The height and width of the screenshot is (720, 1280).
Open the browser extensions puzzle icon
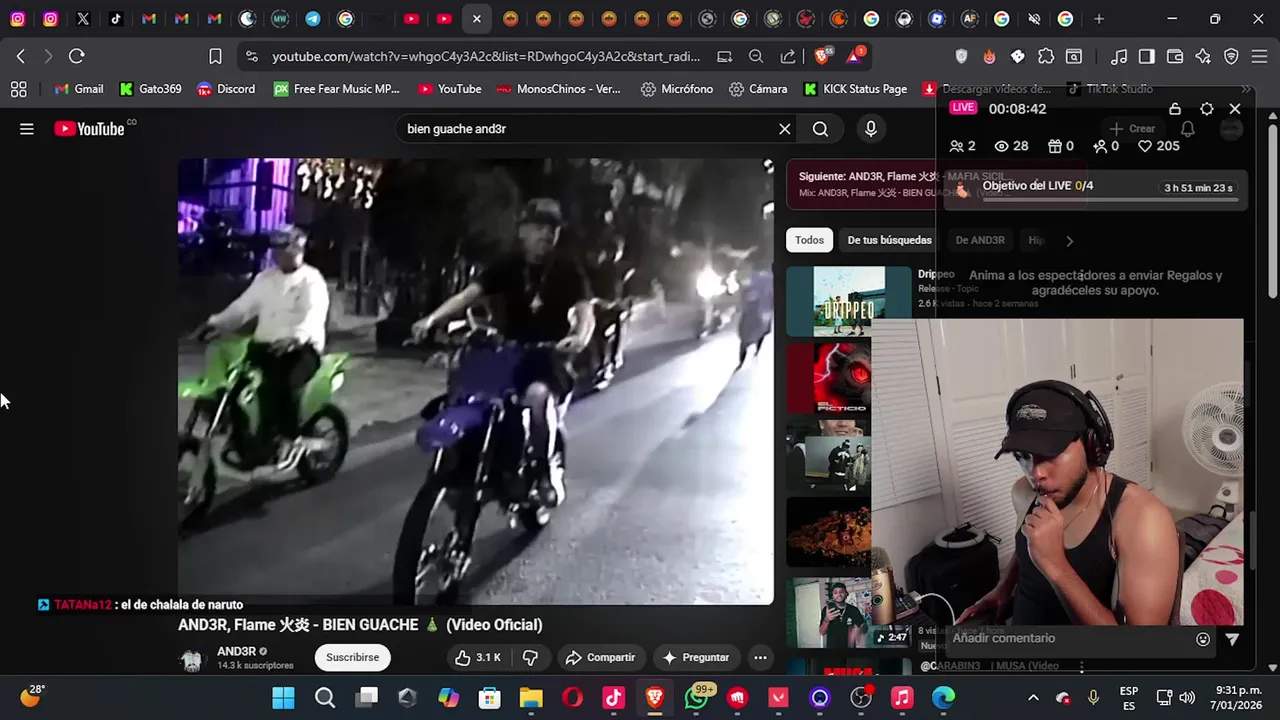1046,56
